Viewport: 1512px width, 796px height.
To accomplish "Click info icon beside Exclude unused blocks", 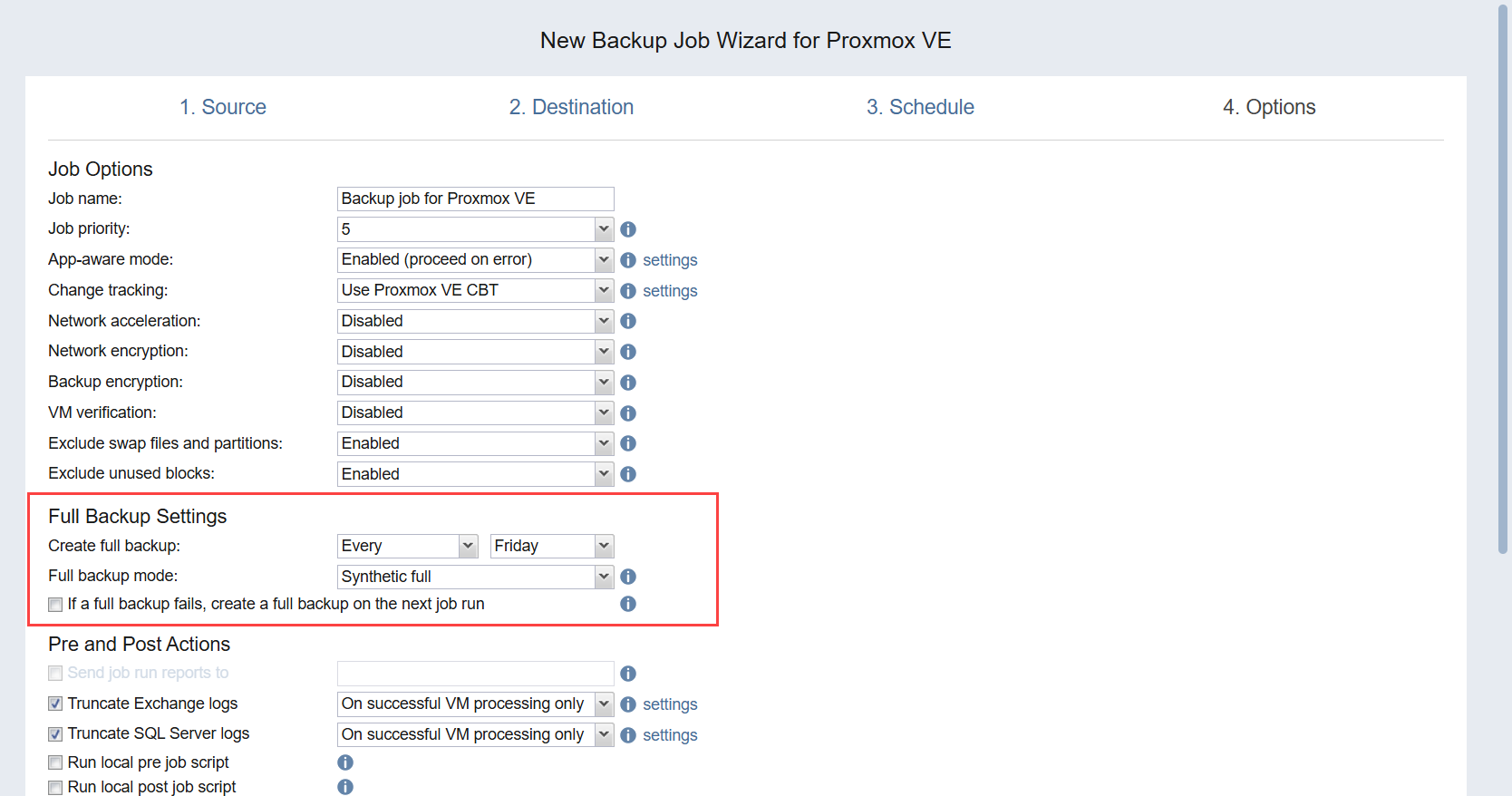I will pyautogui.click(x=628, y=474).
